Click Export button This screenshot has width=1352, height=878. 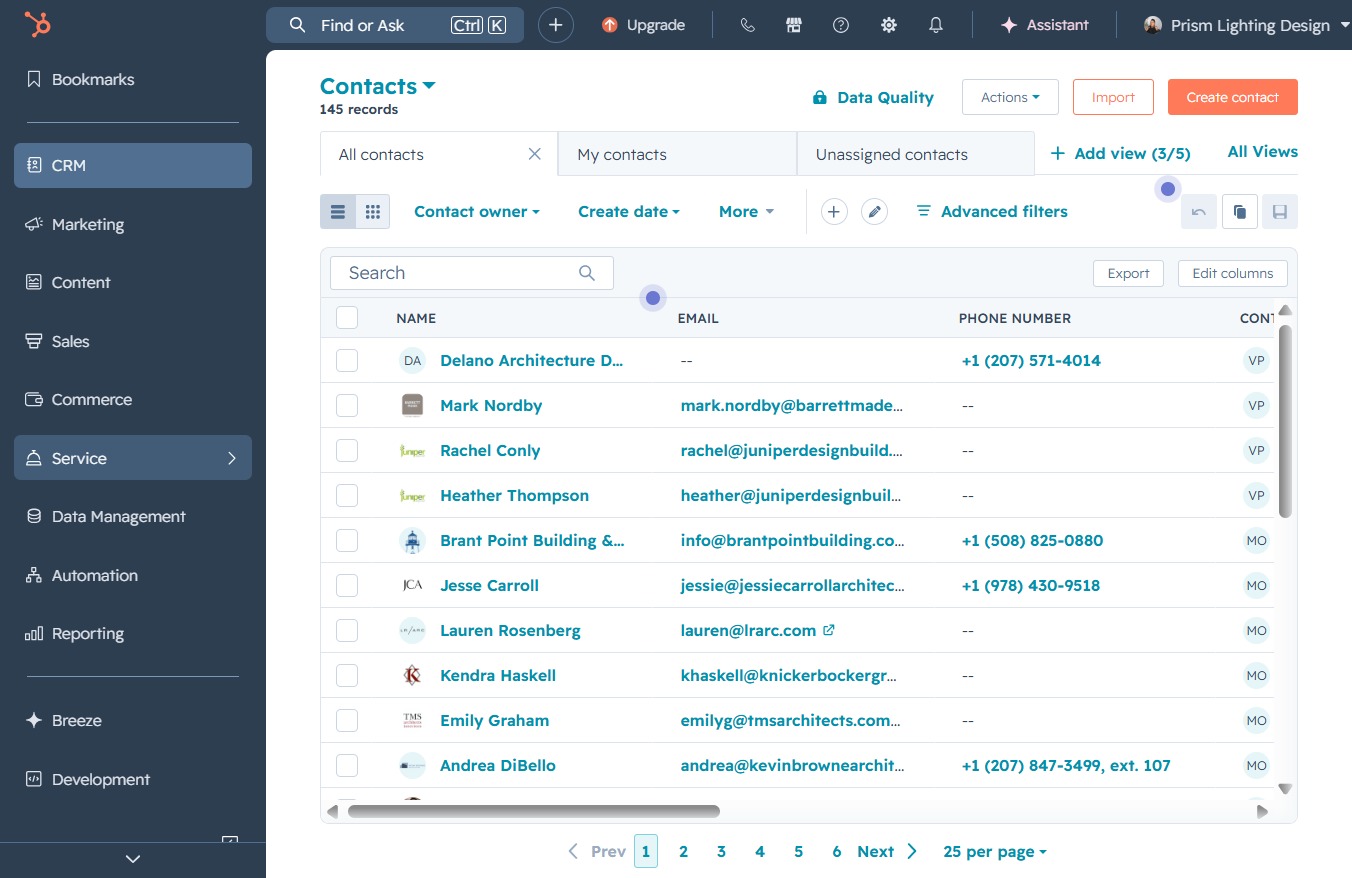(1128, 273)
